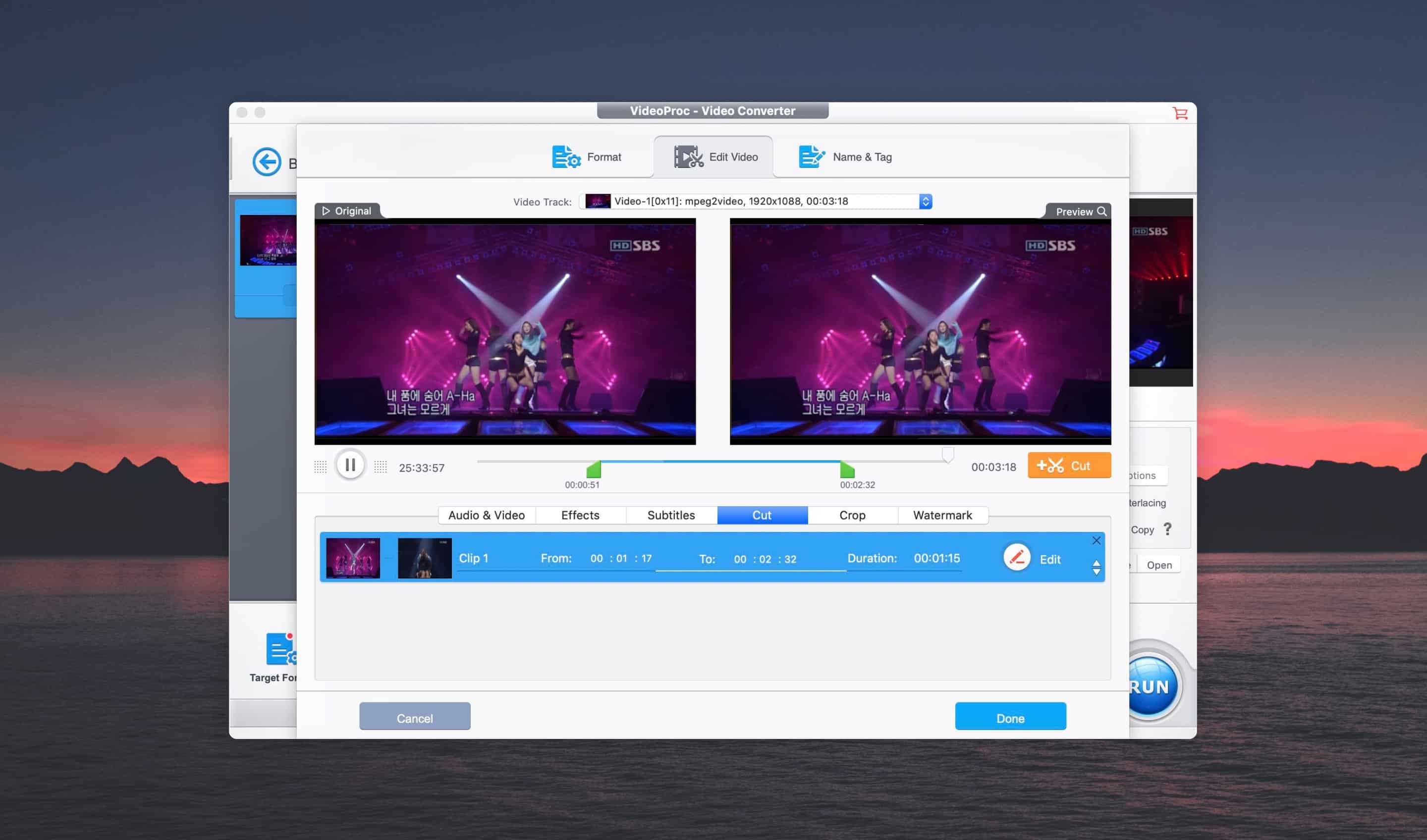This screenshot has width=1427, height=840.
Task: Click the From minutes field 01
Action: coord(622,558)
